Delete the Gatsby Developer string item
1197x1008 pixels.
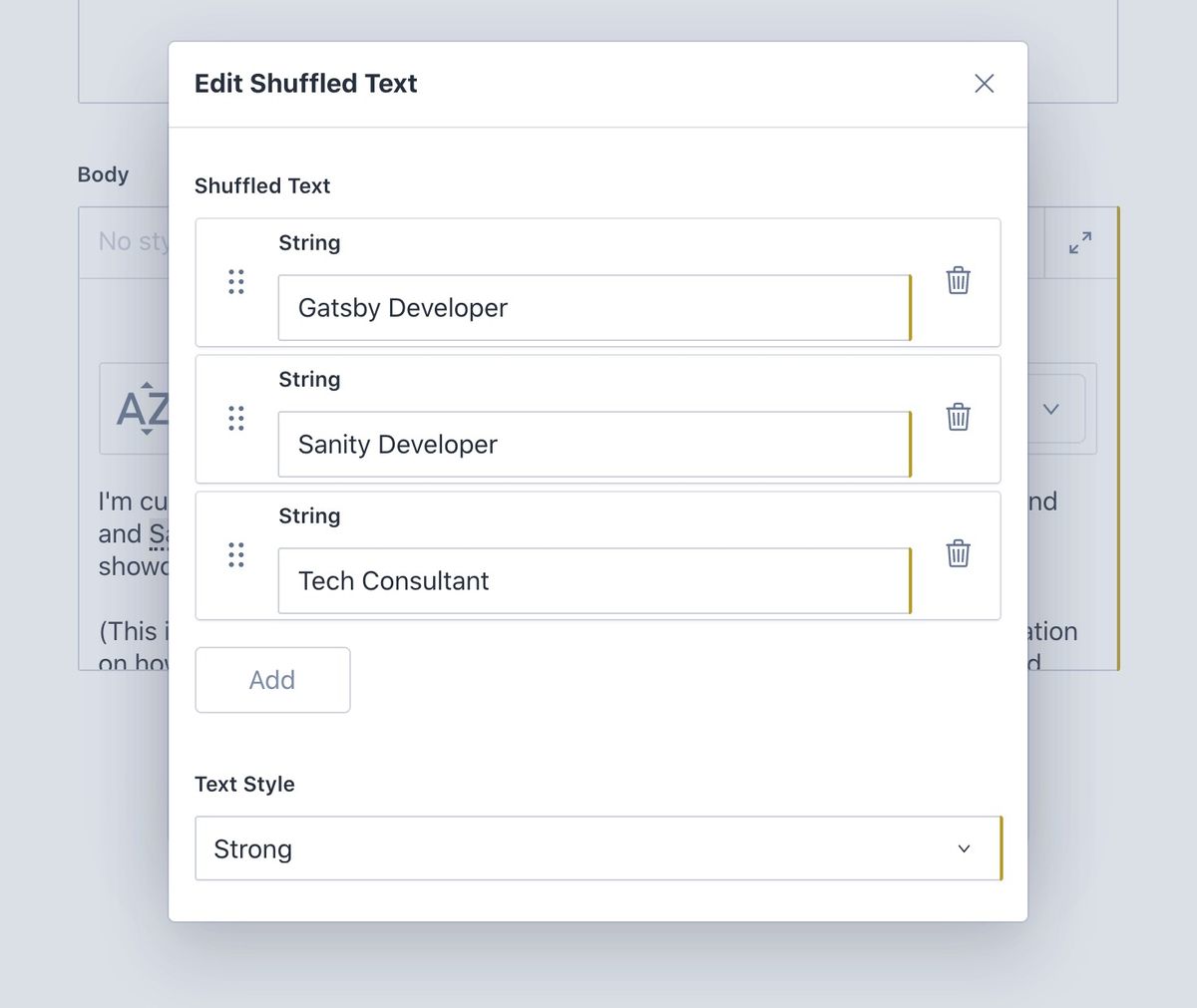[x=958, y=280]
